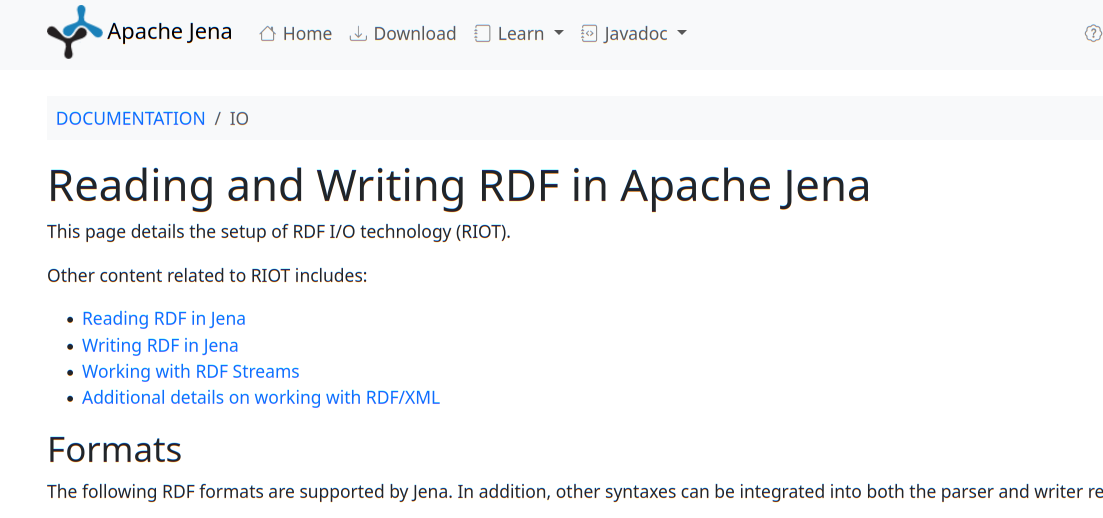Open the Javadoc menu label
The image size is (1103, 518).
tap(636, 33)
